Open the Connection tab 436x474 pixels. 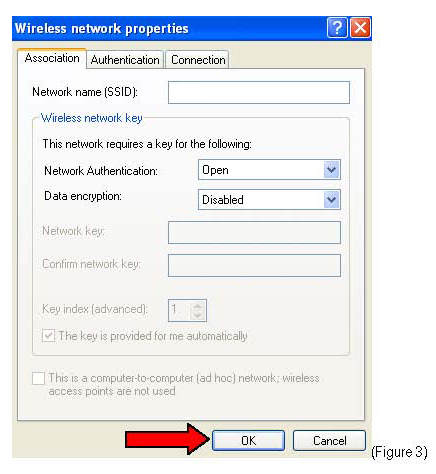[198, 60]
